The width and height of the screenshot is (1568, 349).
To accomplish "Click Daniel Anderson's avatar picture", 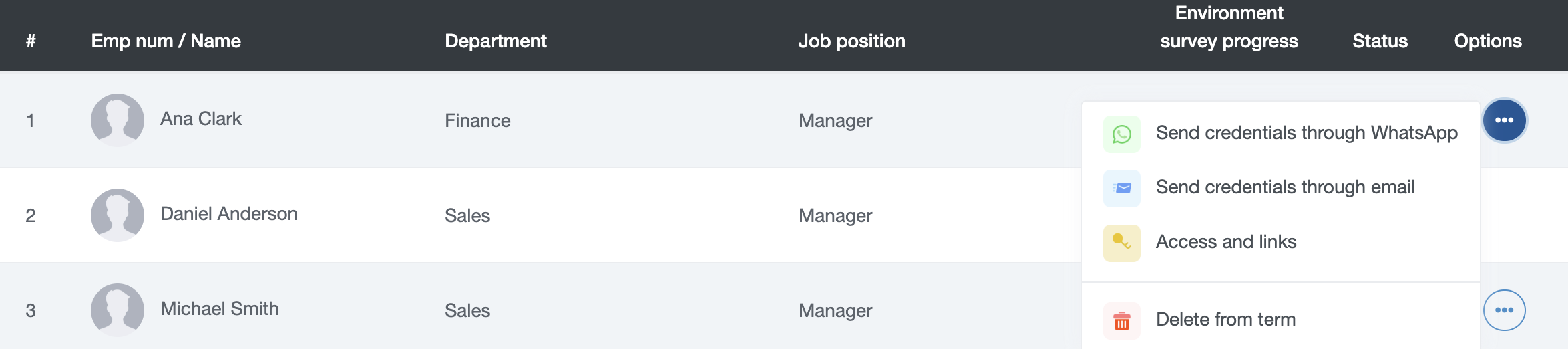I will [x=118, y=215].
